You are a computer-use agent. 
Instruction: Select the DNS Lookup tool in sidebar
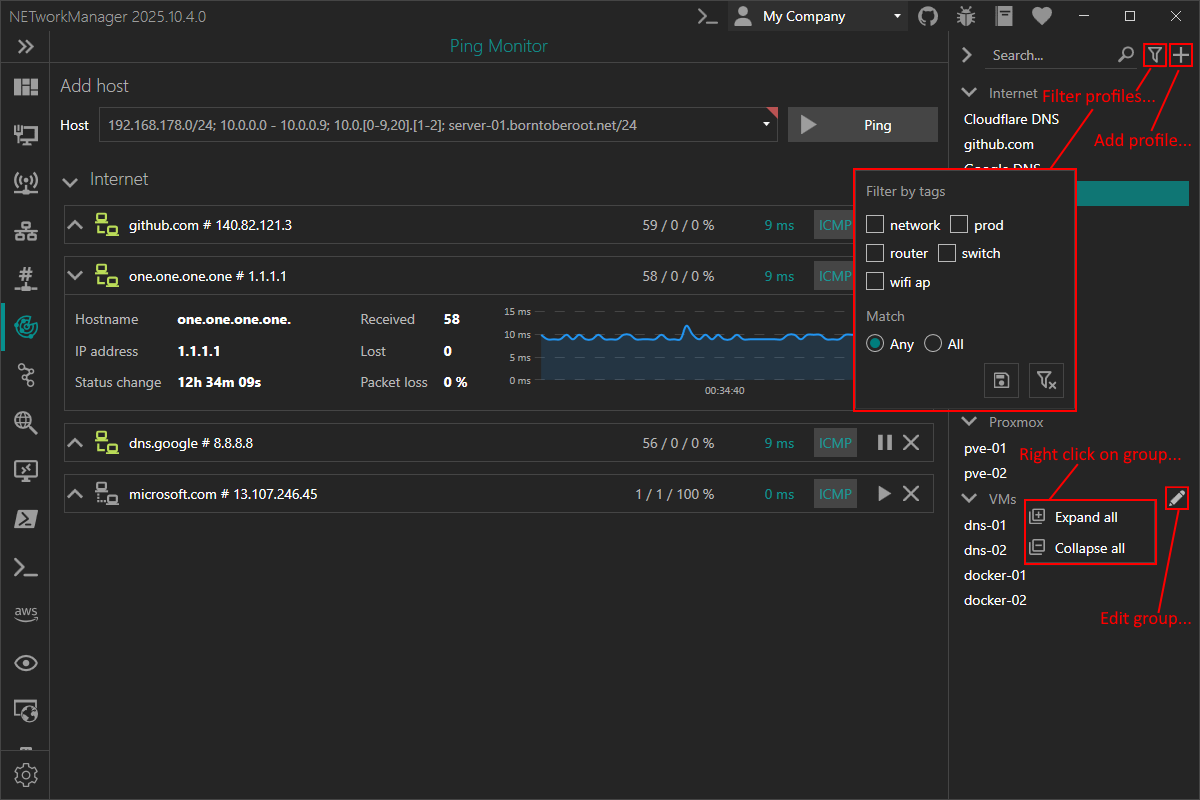click(25, 423)
